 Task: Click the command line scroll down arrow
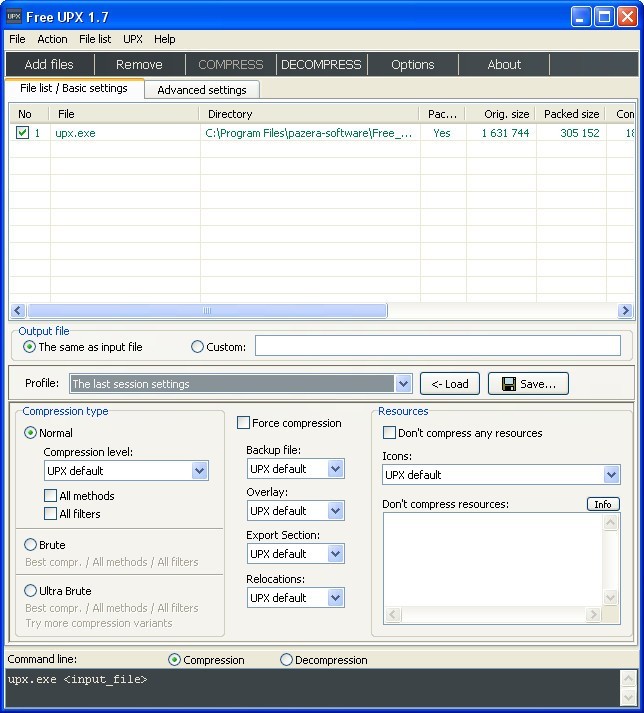(628, 696)
